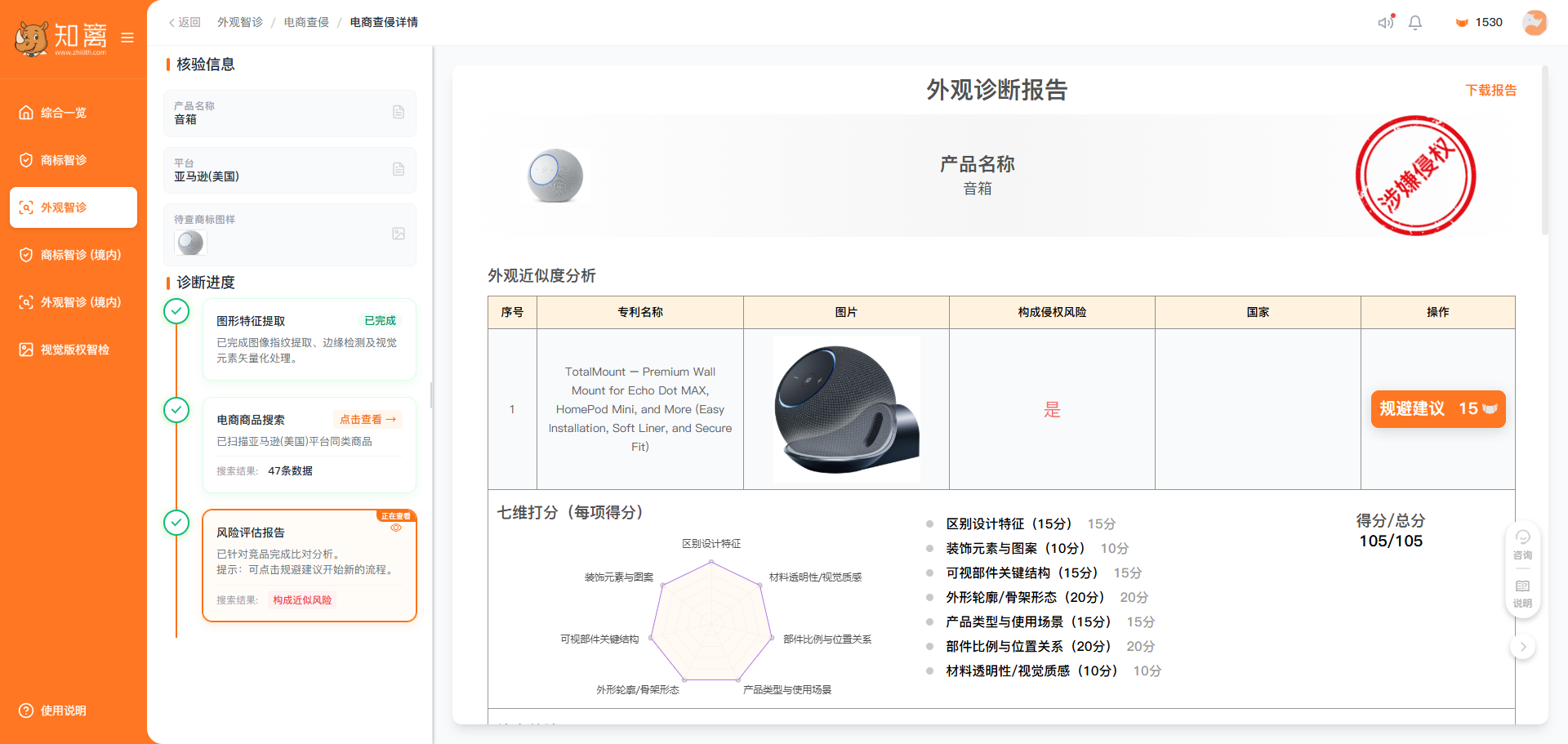Click the 平台 亚马逊(美国) field

click(290, 170)
